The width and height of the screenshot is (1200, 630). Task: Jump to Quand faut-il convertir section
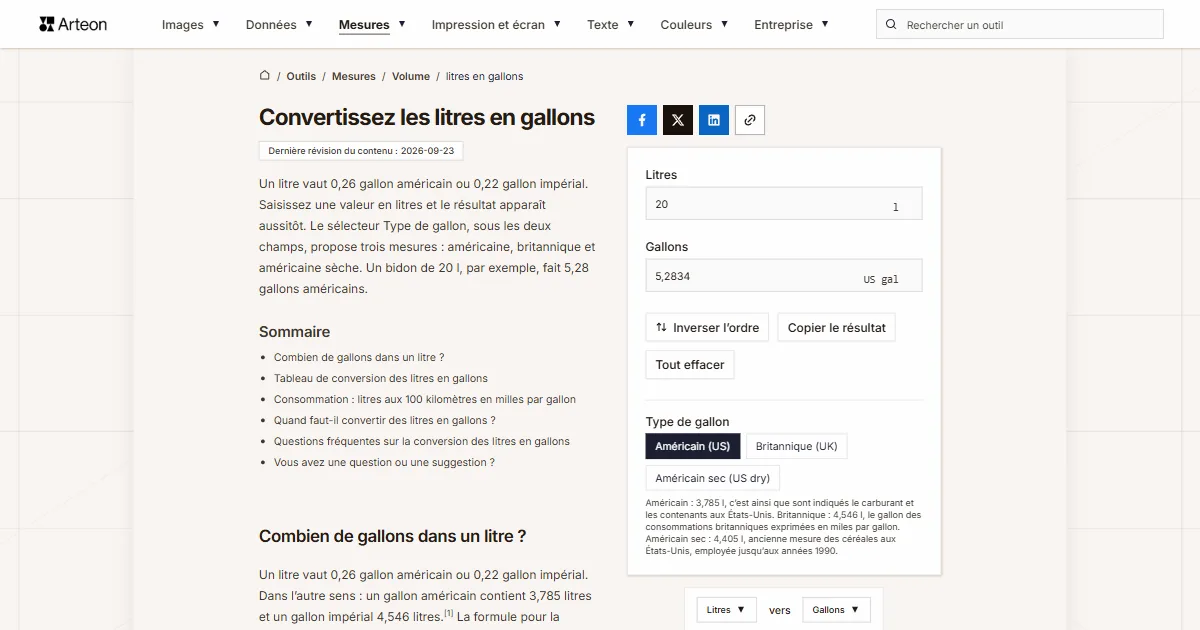385,420
